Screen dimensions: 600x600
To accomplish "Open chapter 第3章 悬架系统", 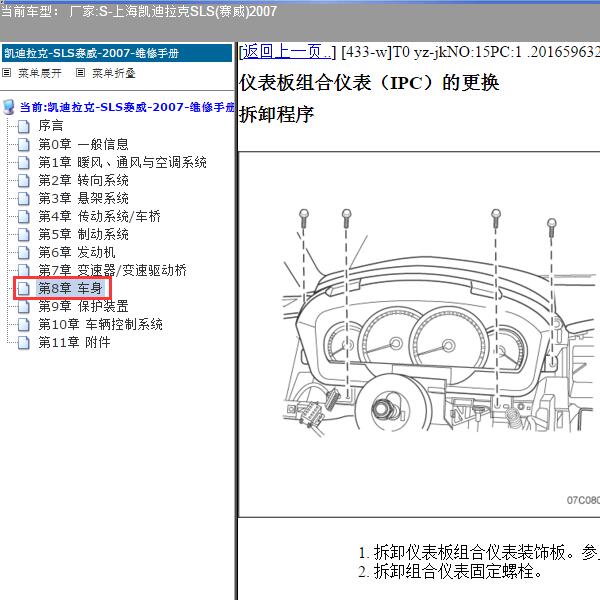I will tap(83, 198).
